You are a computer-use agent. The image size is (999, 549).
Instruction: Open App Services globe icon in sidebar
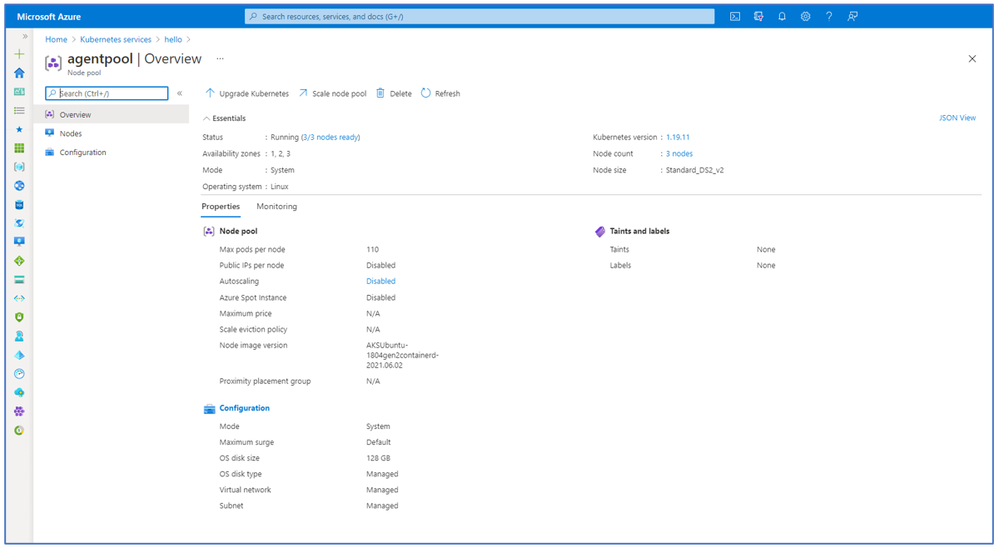click(x=19, y=186)
